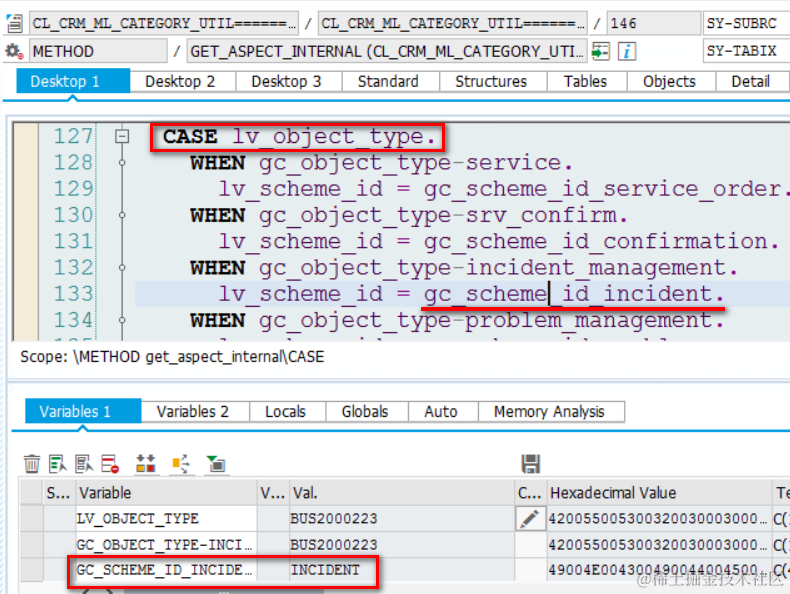Click the delete-row icon with red minus
The width and height of the screenshot is (790, 594).
click(x=110, y=464)
